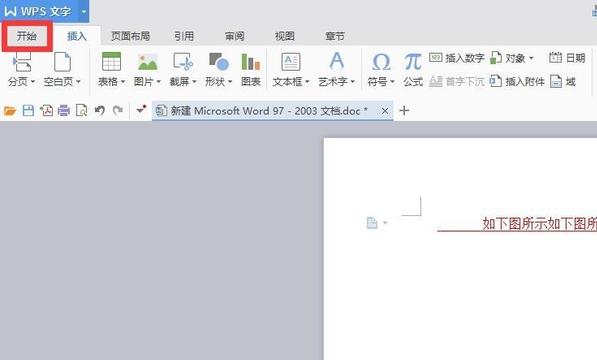This screenshot has width=597, height=360.
Task: Click the Omega symbol (符号) icon
Action: 381,62
